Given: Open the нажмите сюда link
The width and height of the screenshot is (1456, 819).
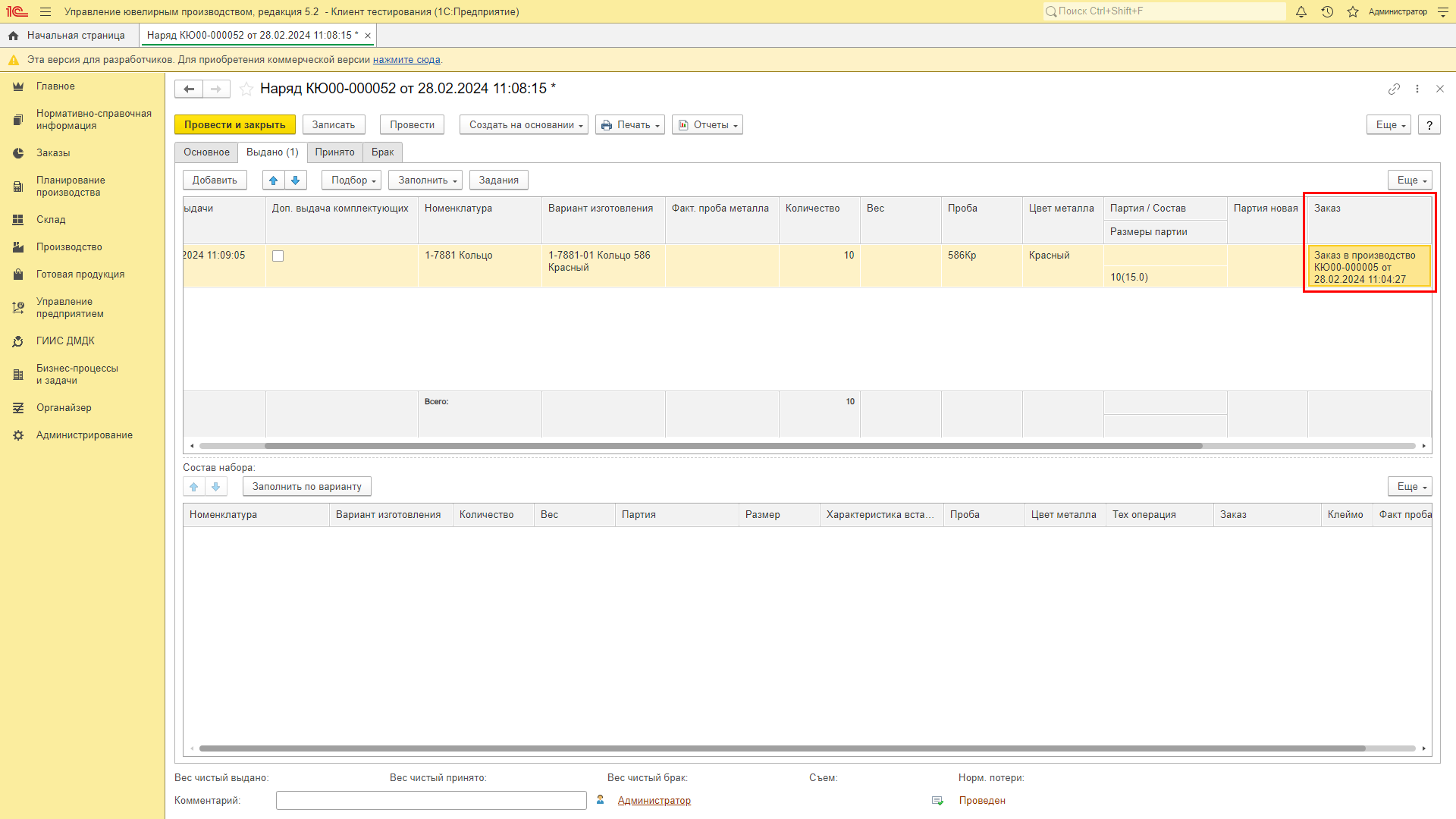Looking at the screenshot, I should (406, 60).
